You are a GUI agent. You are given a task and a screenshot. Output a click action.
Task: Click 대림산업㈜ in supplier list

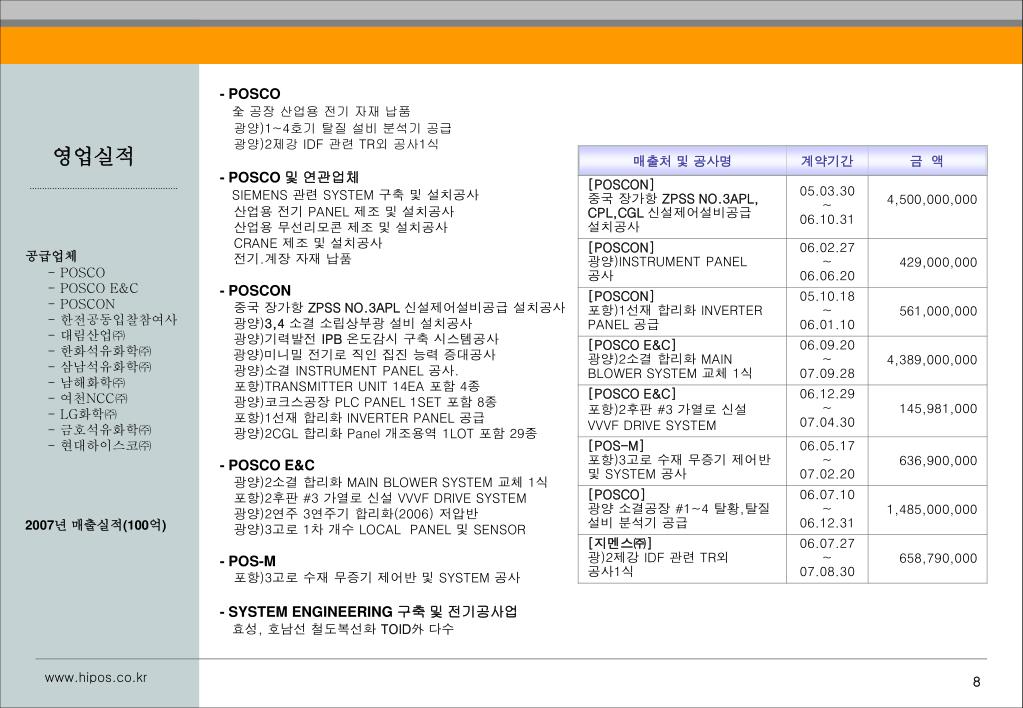pyautogui.click(x=93, y=335)
